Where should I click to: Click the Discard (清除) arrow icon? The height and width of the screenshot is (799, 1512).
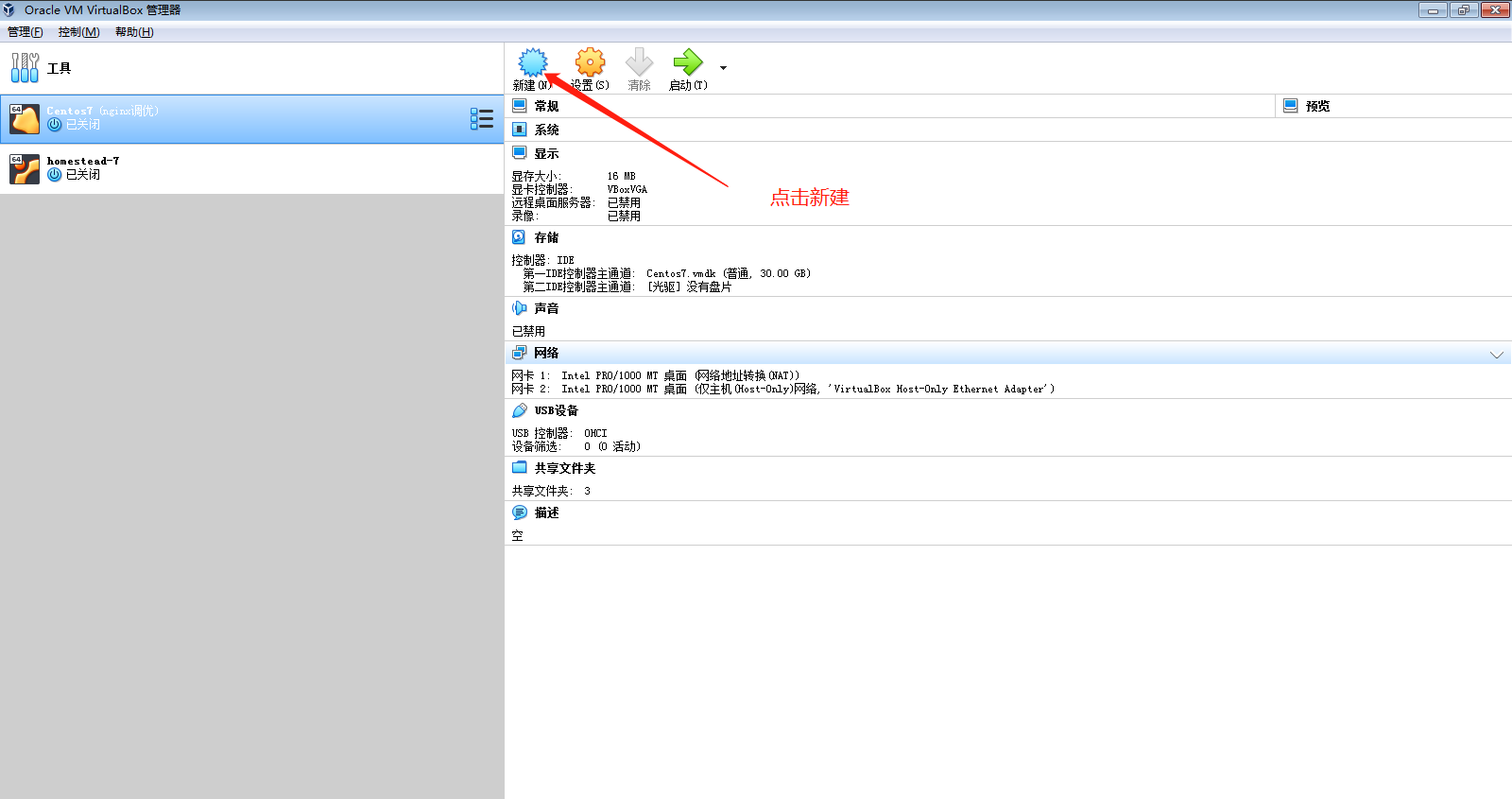pyautogui.click(x=640, y=62)
